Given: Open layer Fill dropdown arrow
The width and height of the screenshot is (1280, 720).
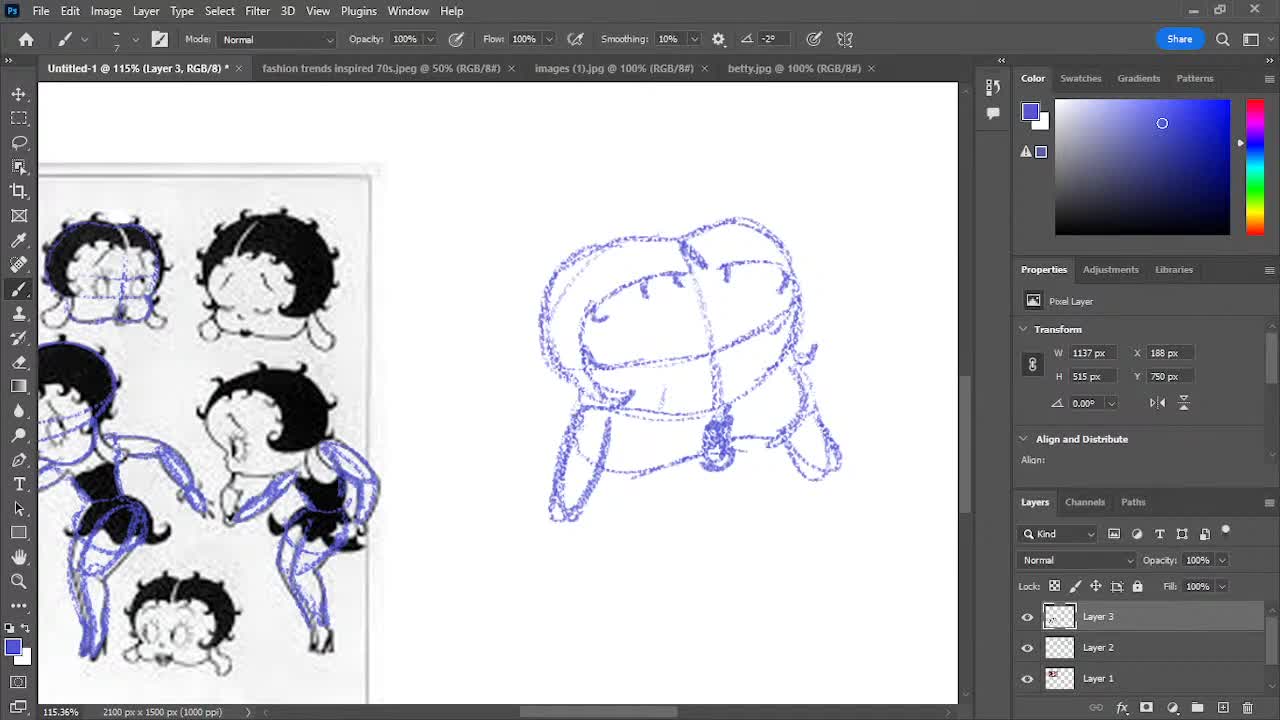Looking at the screenshot, I should pyautogui.click(x=1222, y=586).
